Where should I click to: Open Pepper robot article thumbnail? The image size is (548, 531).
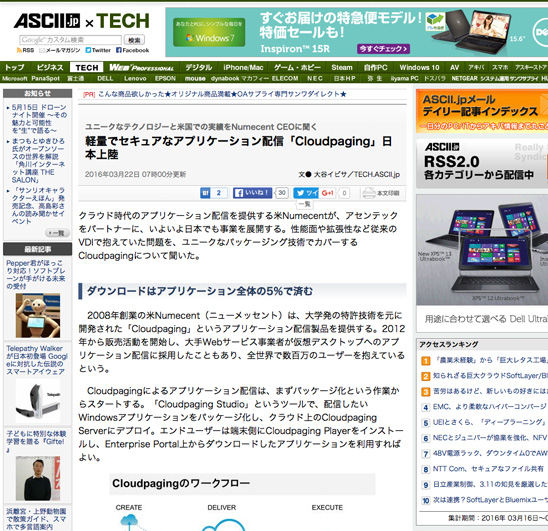[x=38, y=315]
